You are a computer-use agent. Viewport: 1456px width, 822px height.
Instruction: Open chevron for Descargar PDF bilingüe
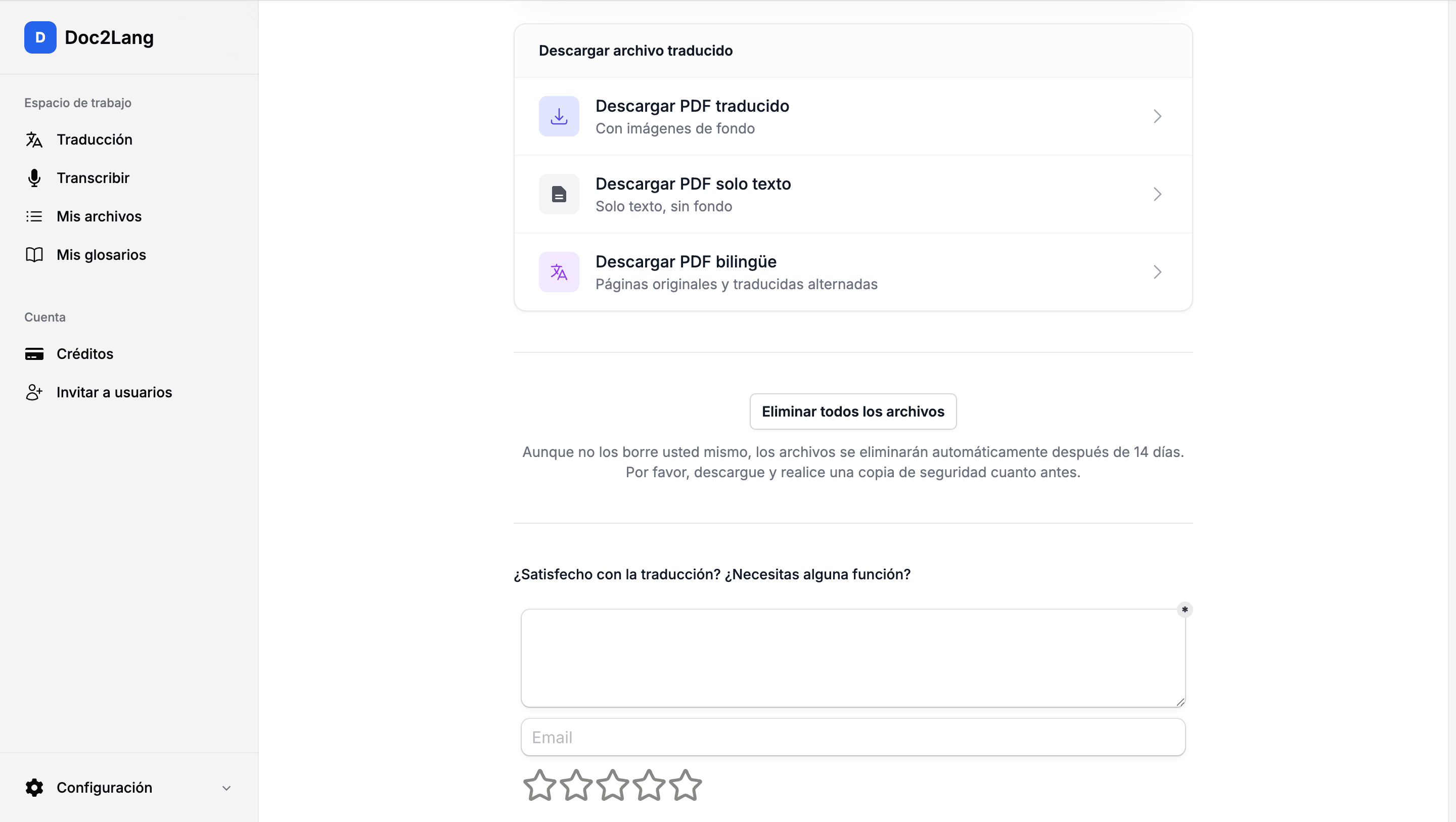pyautogui.click(x=1157, y=272)
